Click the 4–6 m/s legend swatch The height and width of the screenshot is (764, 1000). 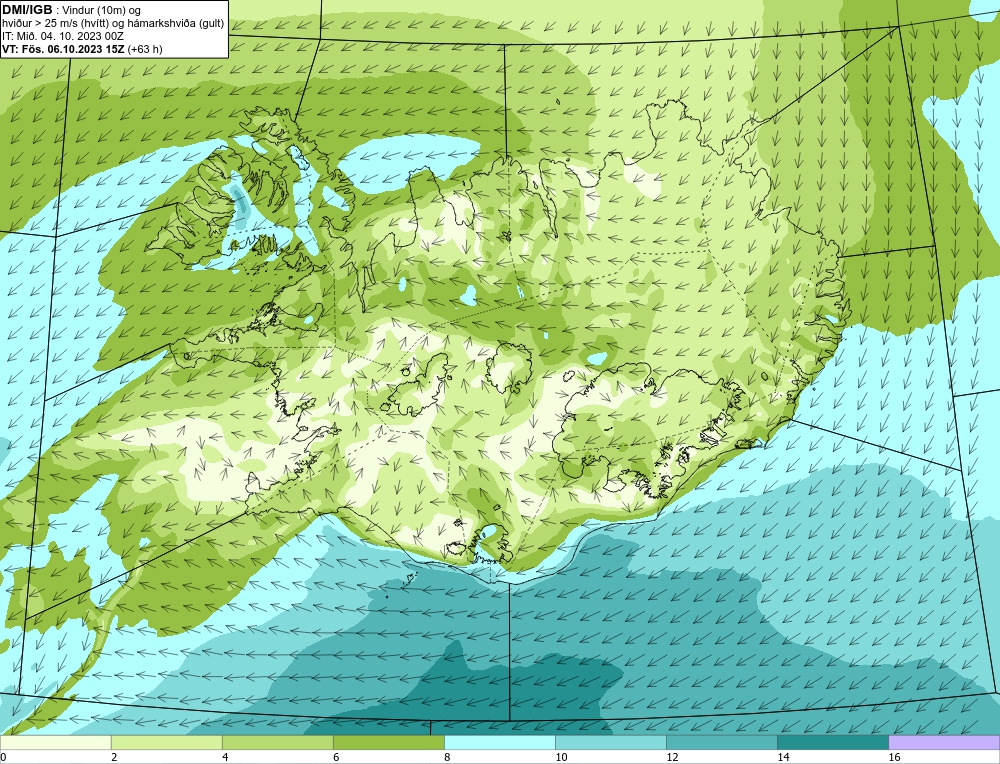277,742
